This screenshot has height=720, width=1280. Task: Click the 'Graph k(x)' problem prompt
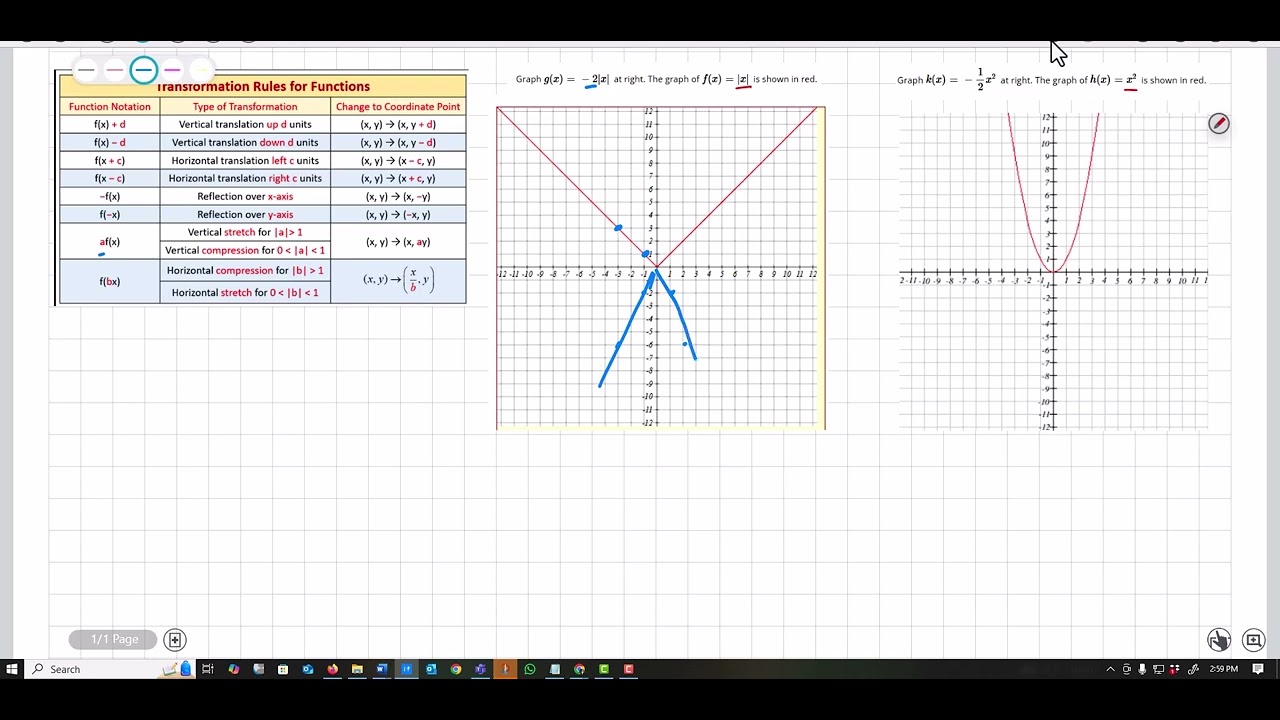click(x=1051, y=80)
